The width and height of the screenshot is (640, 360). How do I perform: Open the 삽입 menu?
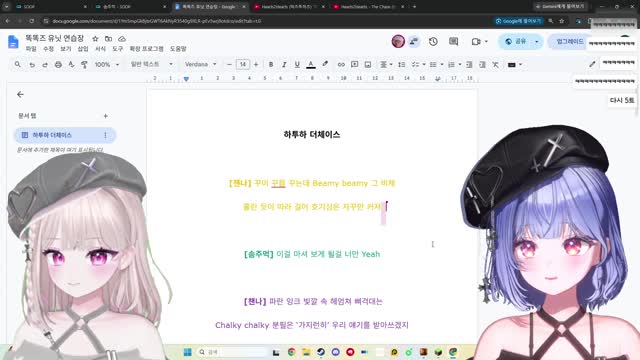click(x=83, y=49)
